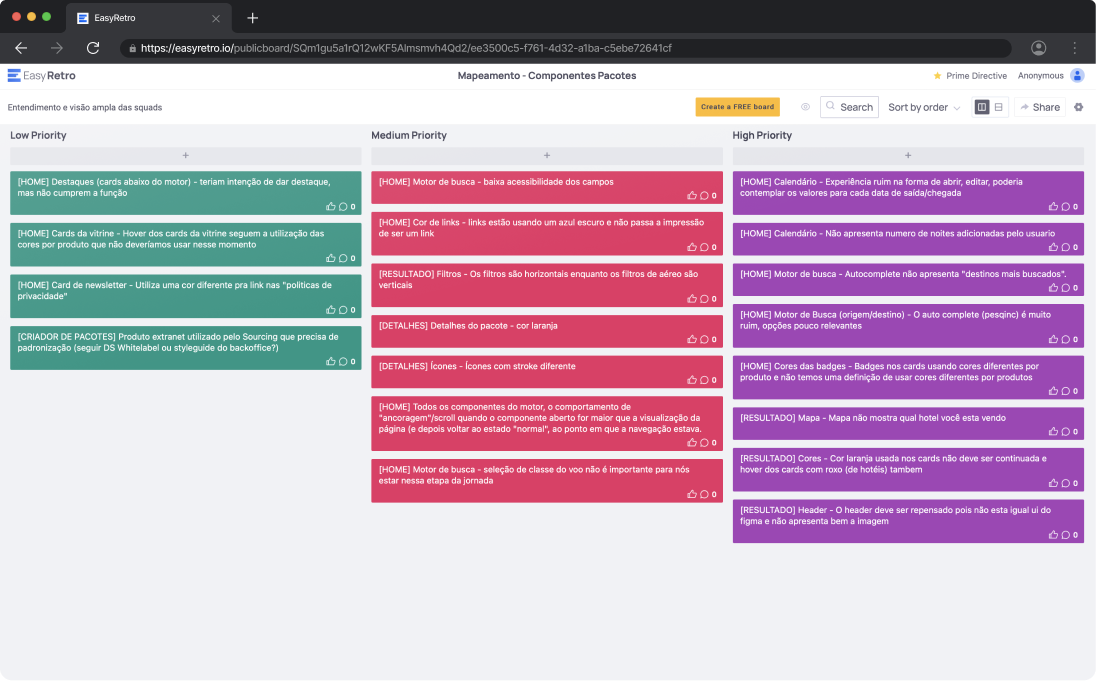Toggle the eye visibility icon near Search
Image resolution: width=1096 pixels, height=681 pixels.
click(x=805, y=107)
